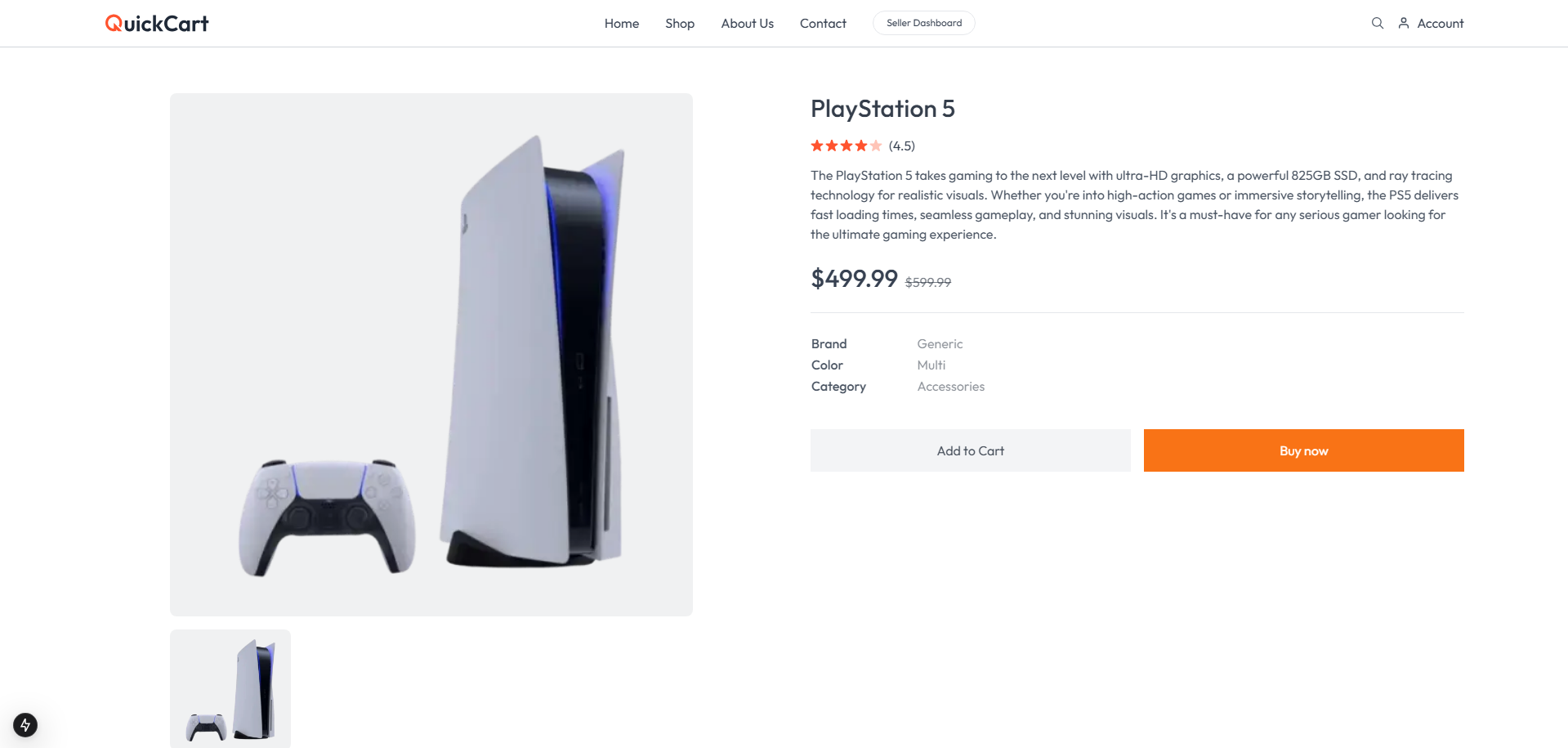The image size is (1568, 748).
Task: Click the Accessories category value
Action: pyautogui.click(x=950, y=386)
